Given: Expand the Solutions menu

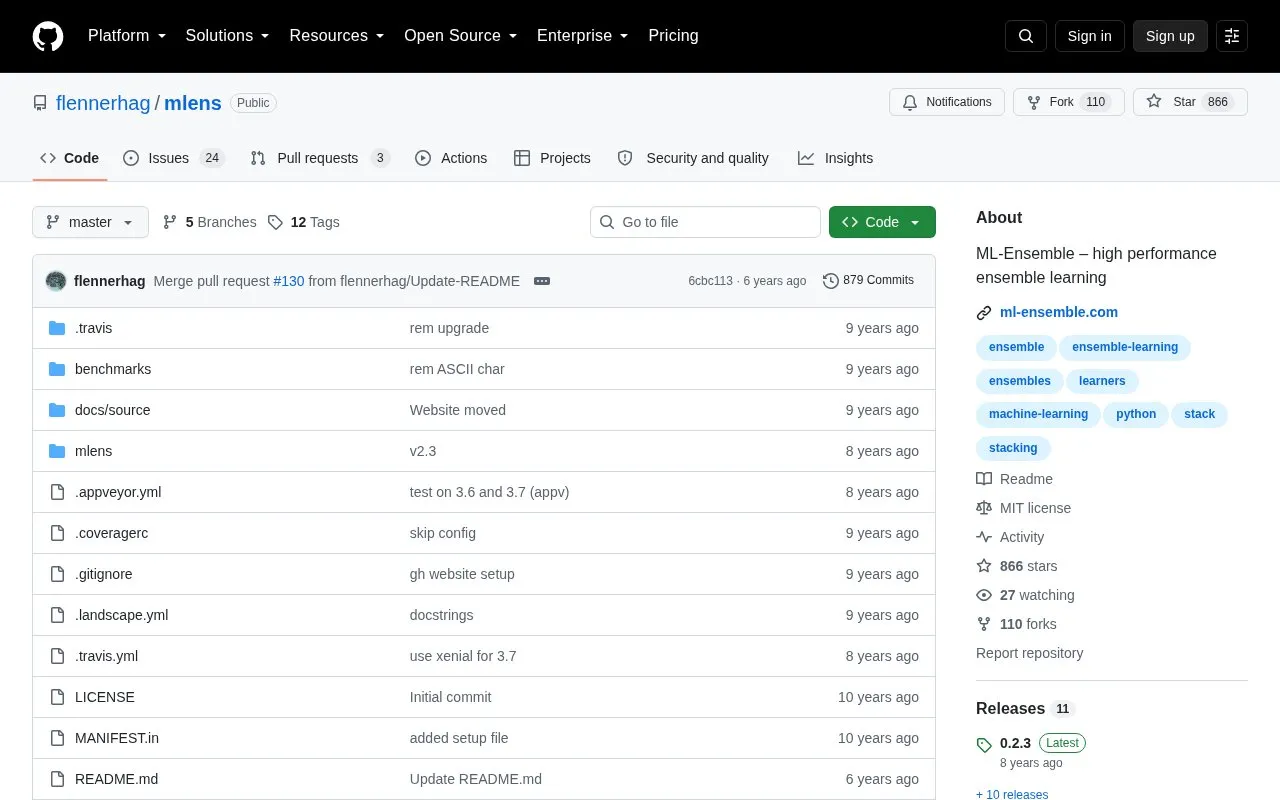Looking at the screenshot, I should pyautogui.click(x=228, y=36).
